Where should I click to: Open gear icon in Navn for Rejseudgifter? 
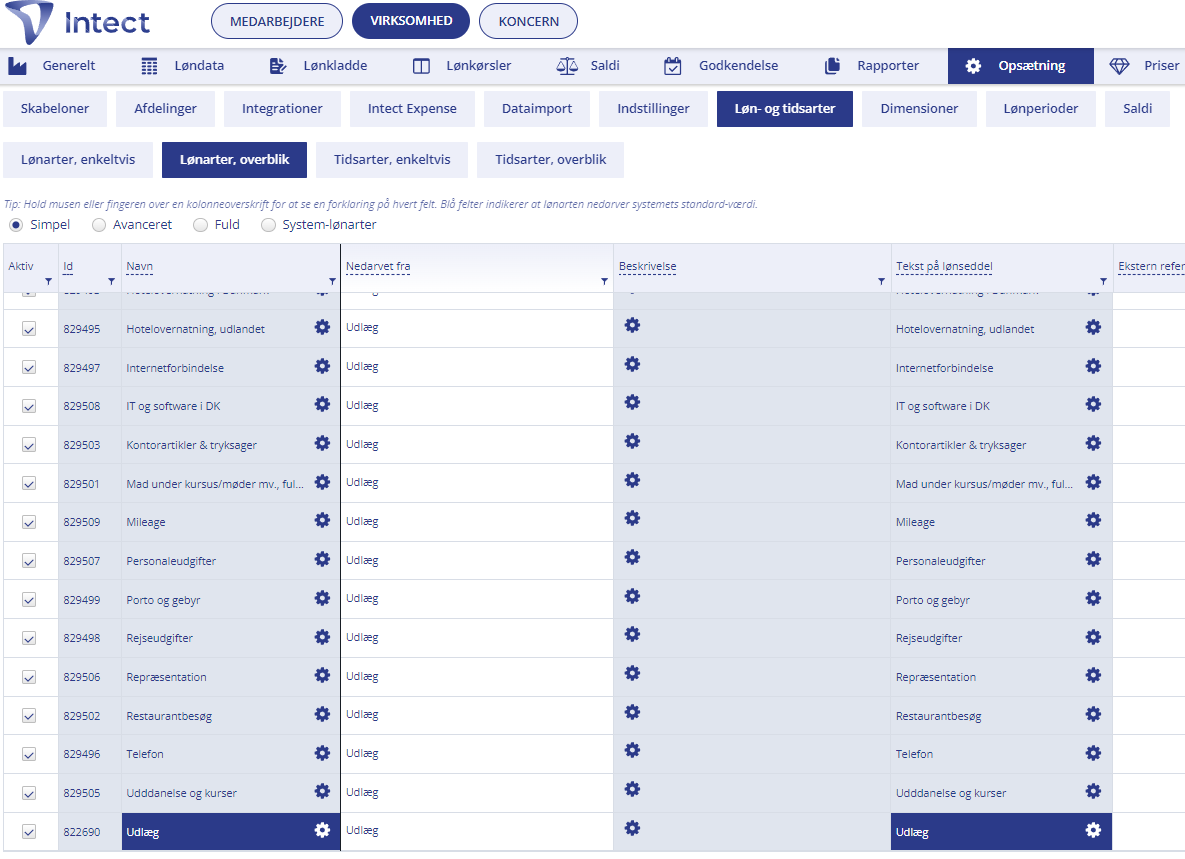322,637
